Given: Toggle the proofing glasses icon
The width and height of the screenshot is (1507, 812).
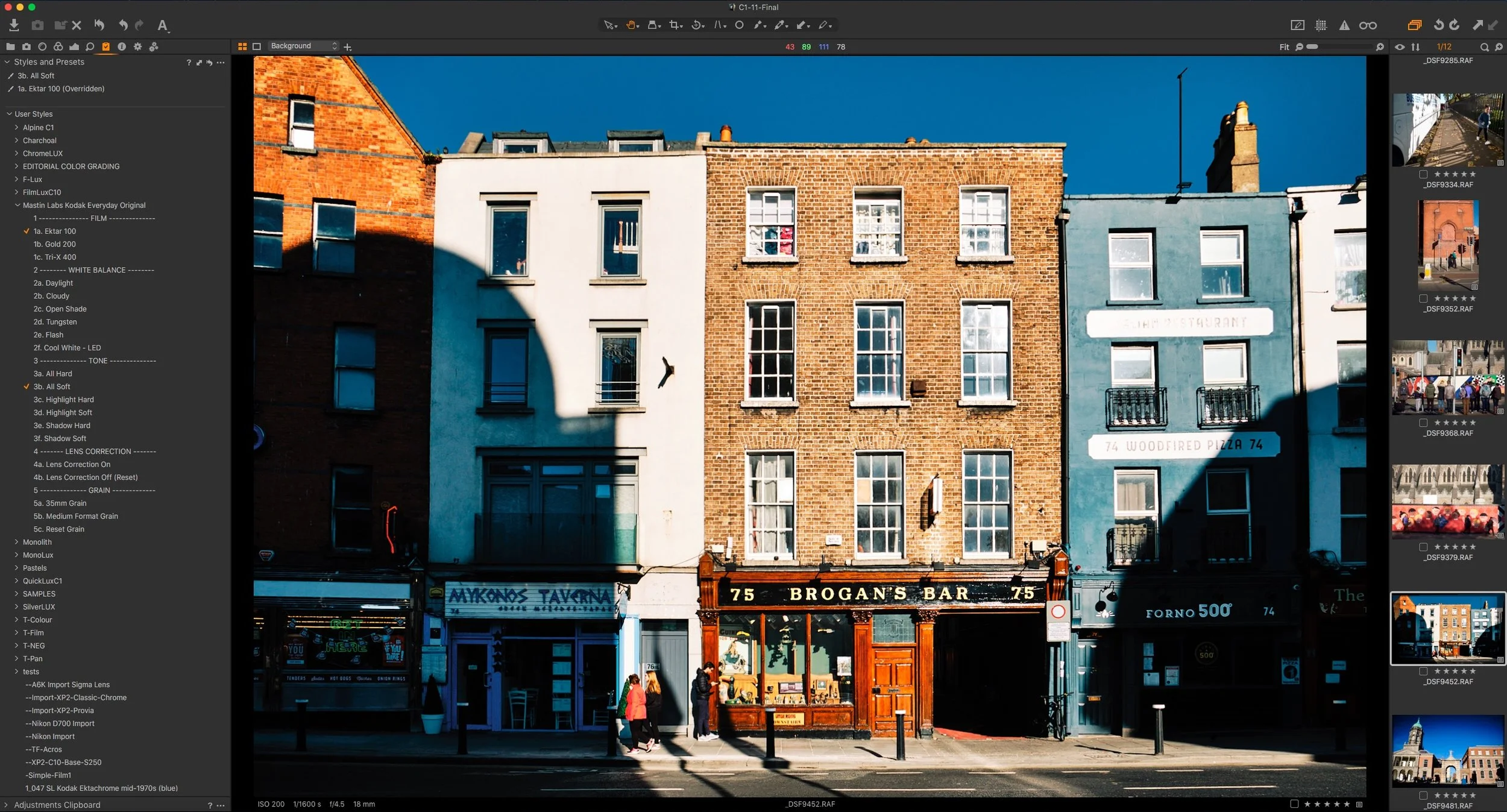Looking at the screenshot, I should [1368, 25].
